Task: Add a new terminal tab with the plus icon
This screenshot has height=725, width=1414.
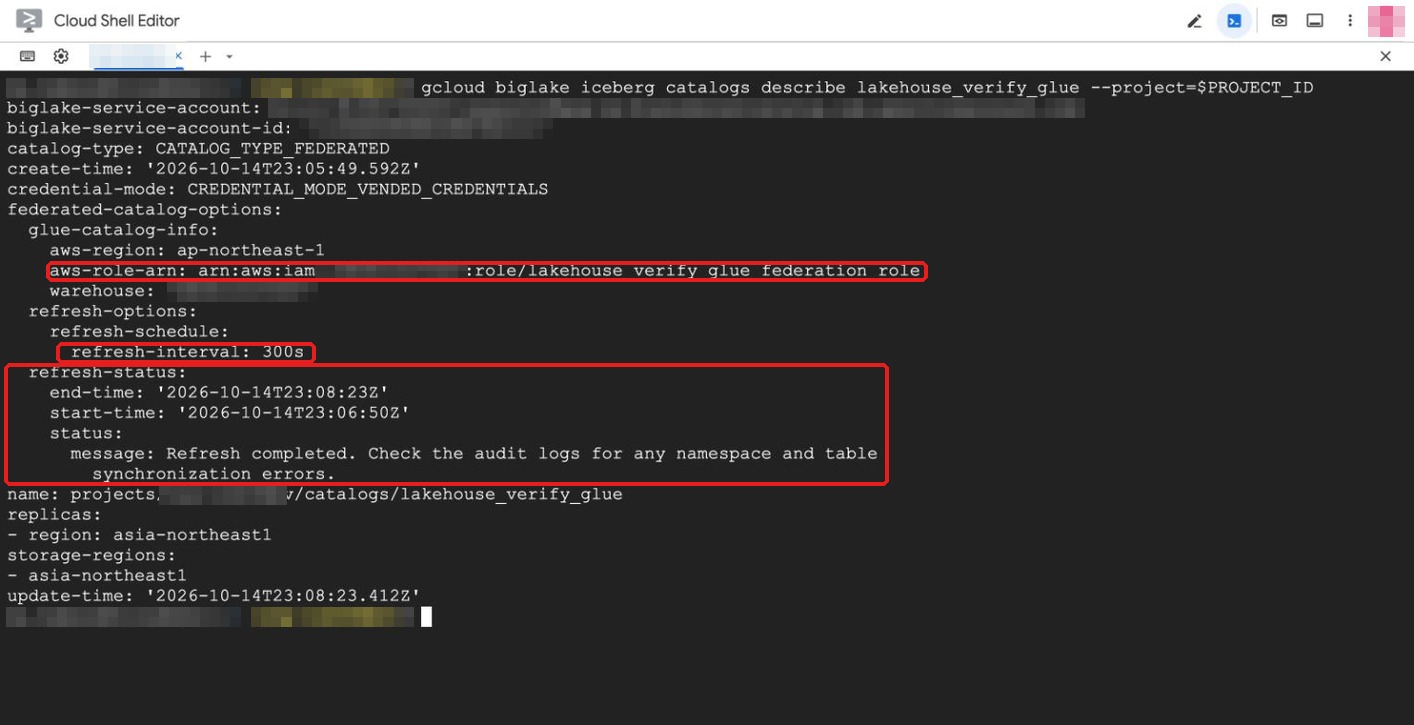Action: pos(205,56)
